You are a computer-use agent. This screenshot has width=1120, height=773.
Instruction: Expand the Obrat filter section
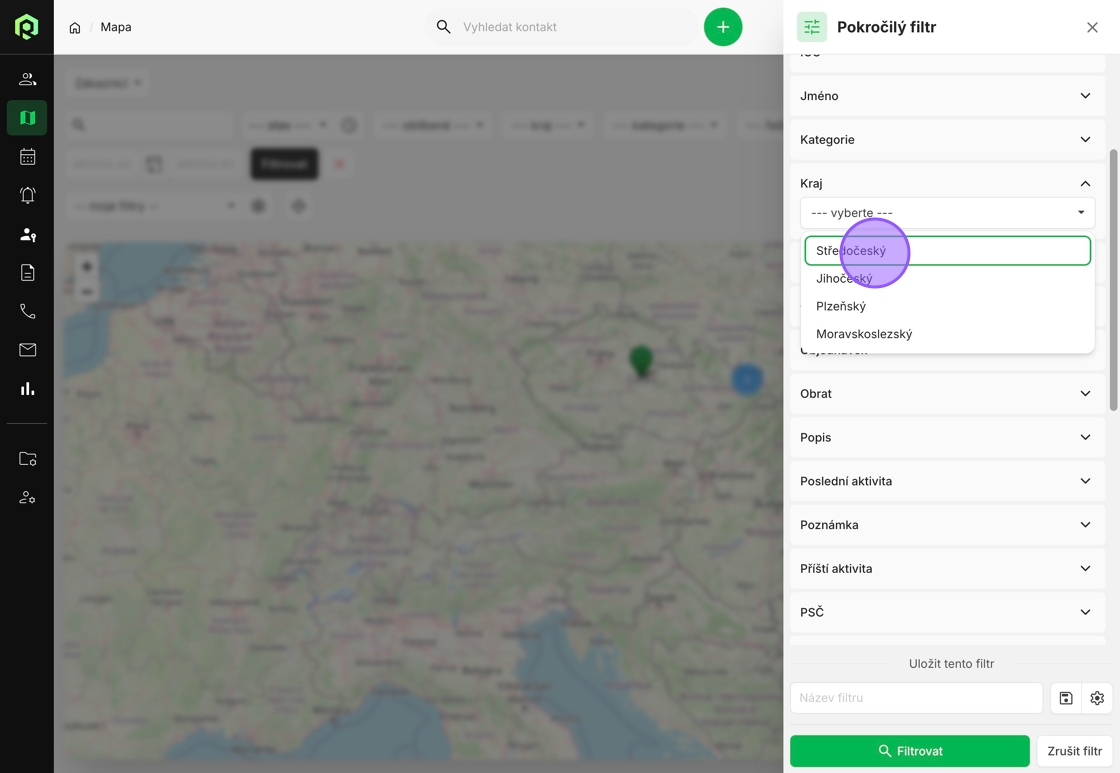[947, 394]
